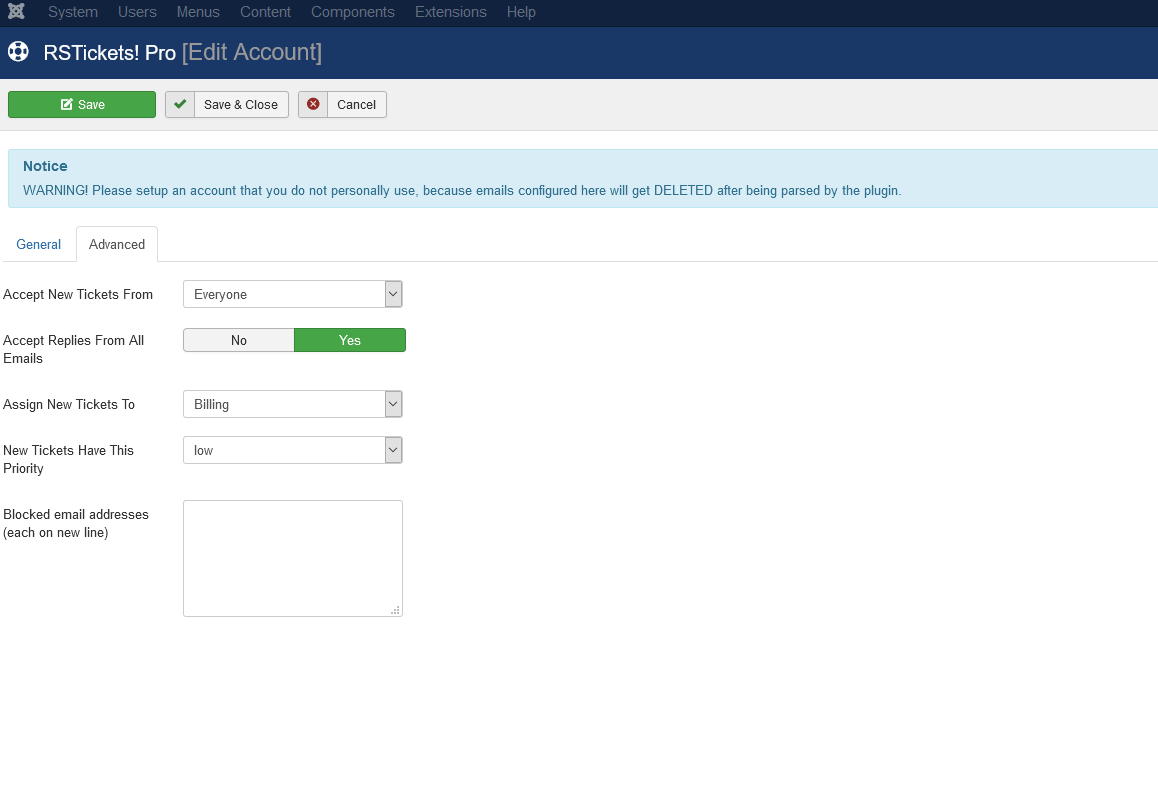Open New Tickets Priority dropdown
Image resolution: width=1158 pixels, height=787 pixels.
[292, 450]
